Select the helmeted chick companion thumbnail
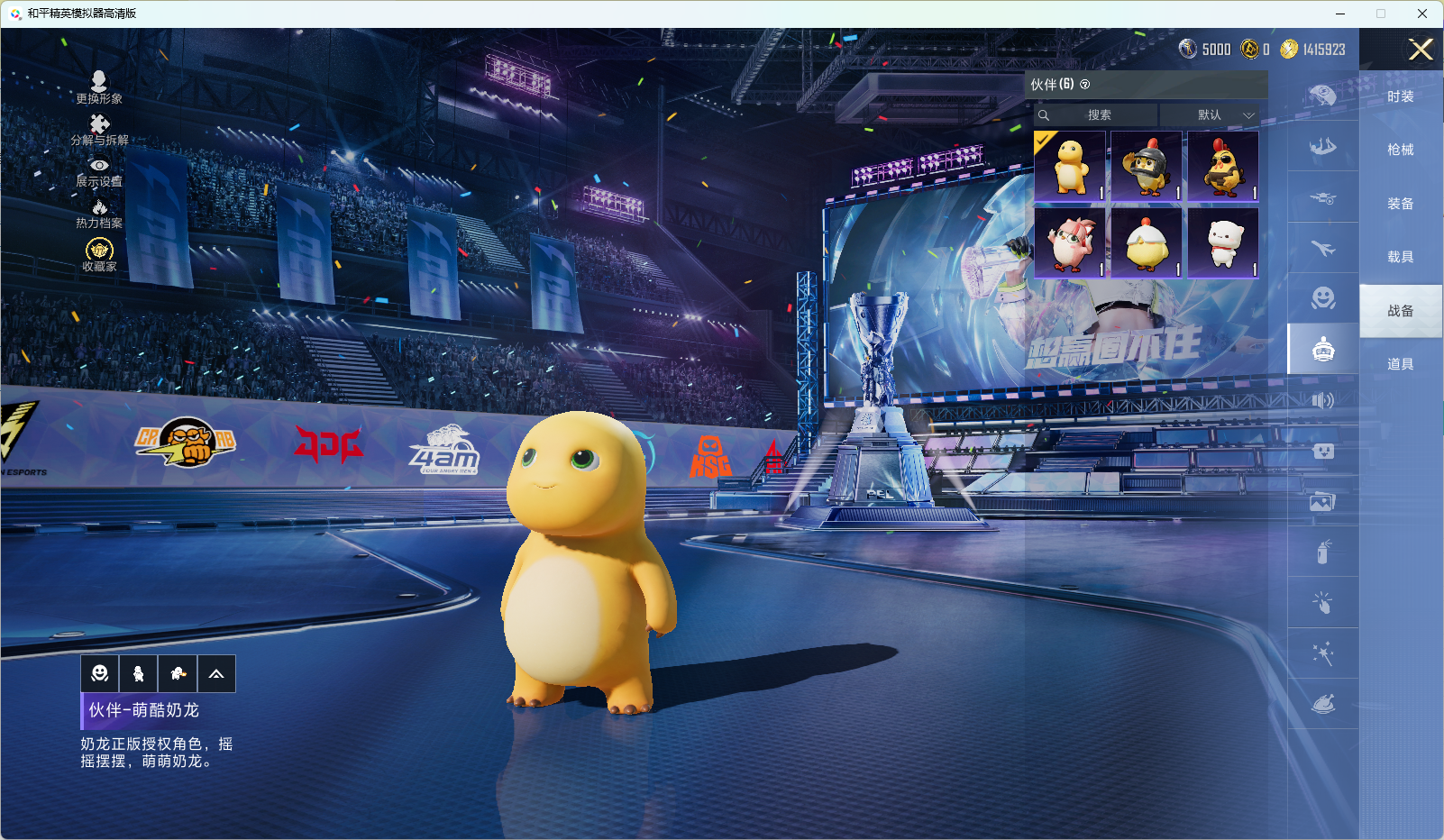Screen dimensions: 1444x840 point(1147,166)
